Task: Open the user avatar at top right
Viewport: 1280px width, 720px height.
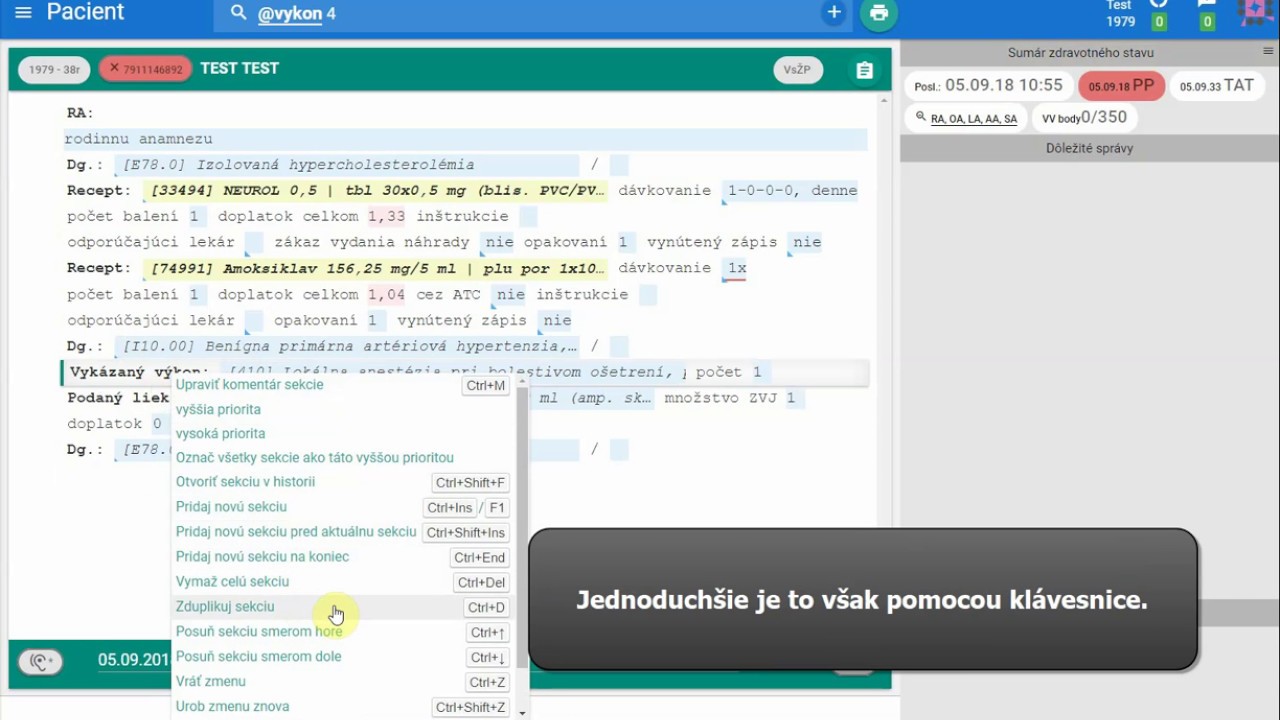Action: click(x=1256, y=13)
